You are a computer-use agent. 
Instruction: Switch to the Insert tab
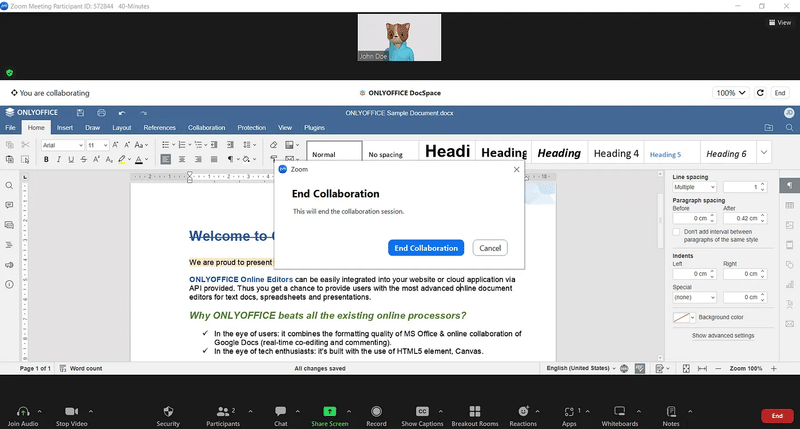coord(65,128)
